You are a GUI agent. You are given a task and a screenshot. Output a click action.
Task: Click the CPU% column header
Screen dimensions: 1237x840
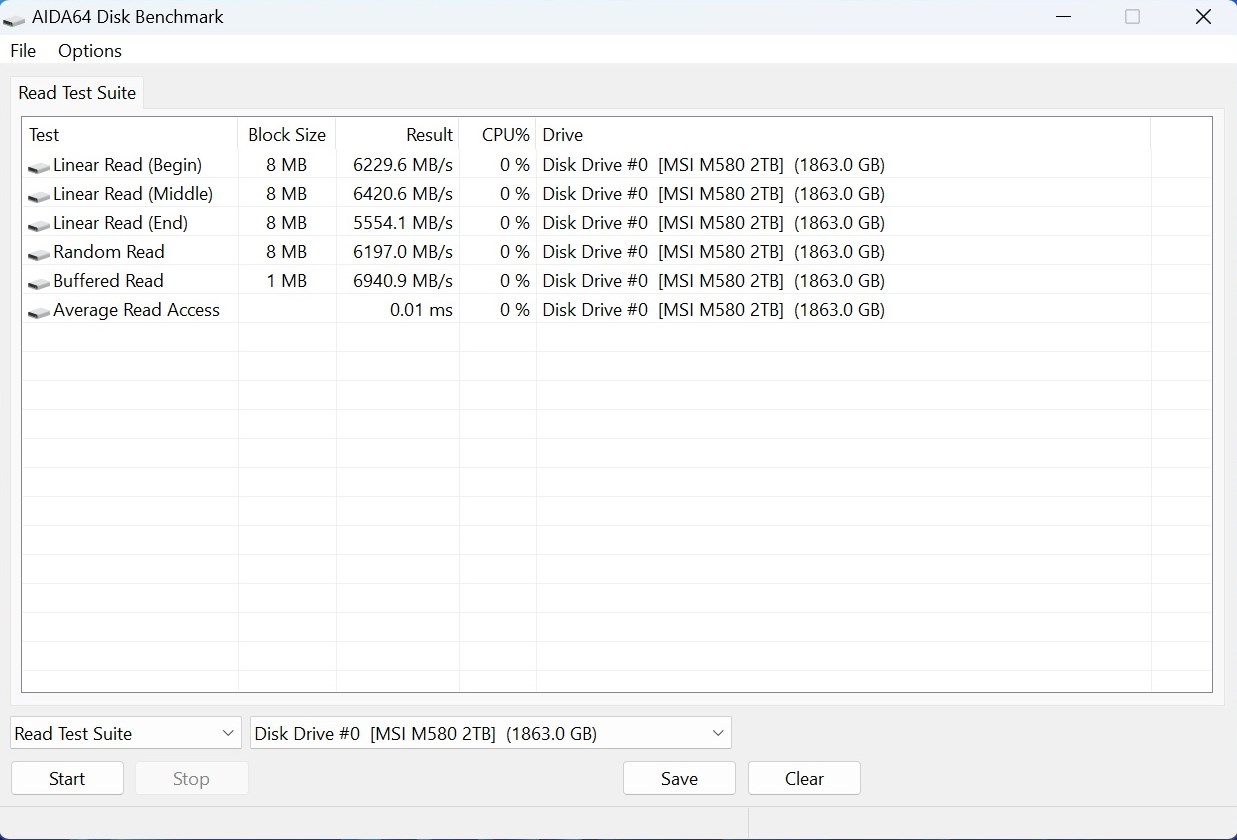tap(497, 135)
